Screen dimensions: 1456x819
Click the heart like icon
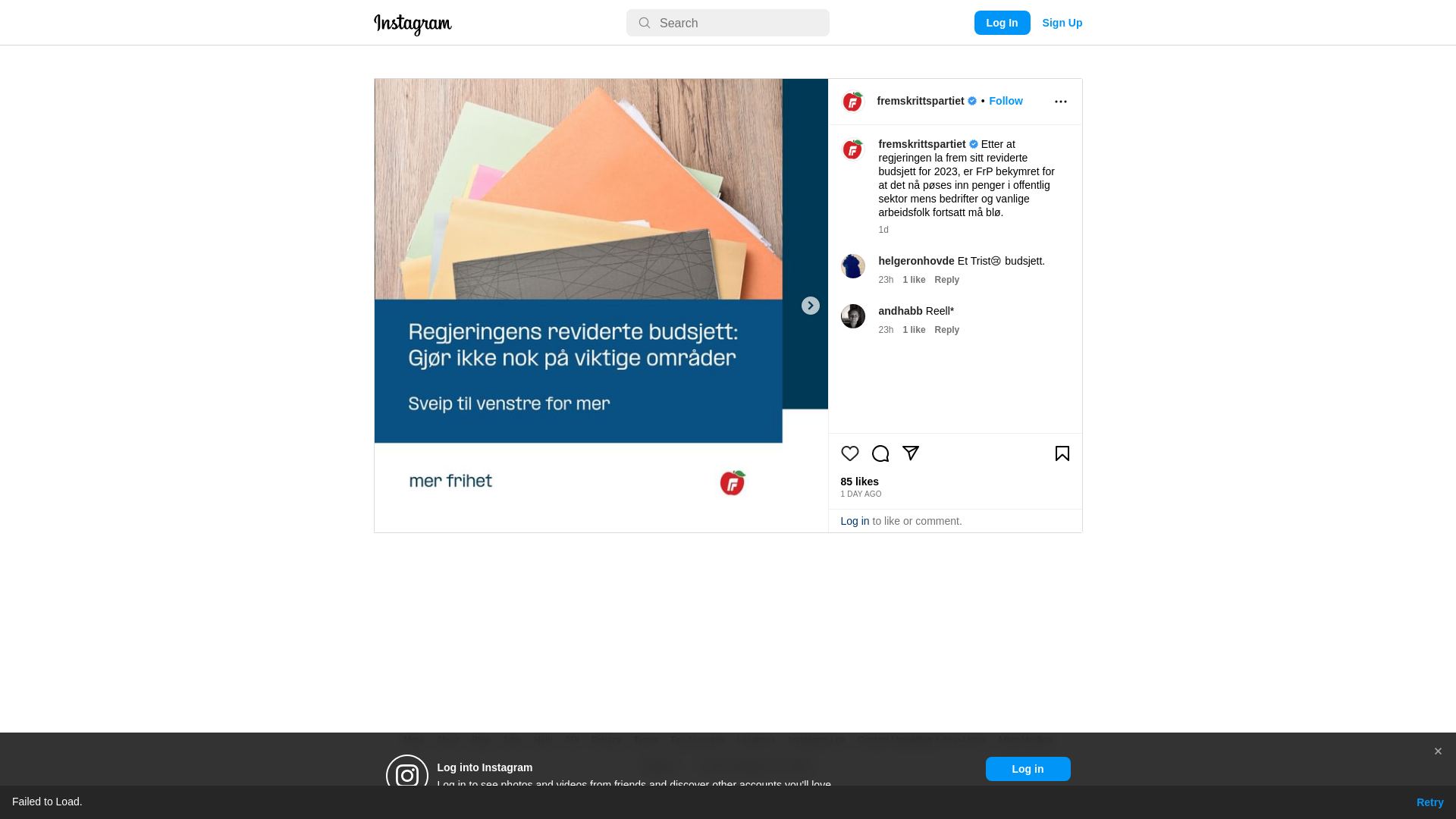(x=850, y=453)
